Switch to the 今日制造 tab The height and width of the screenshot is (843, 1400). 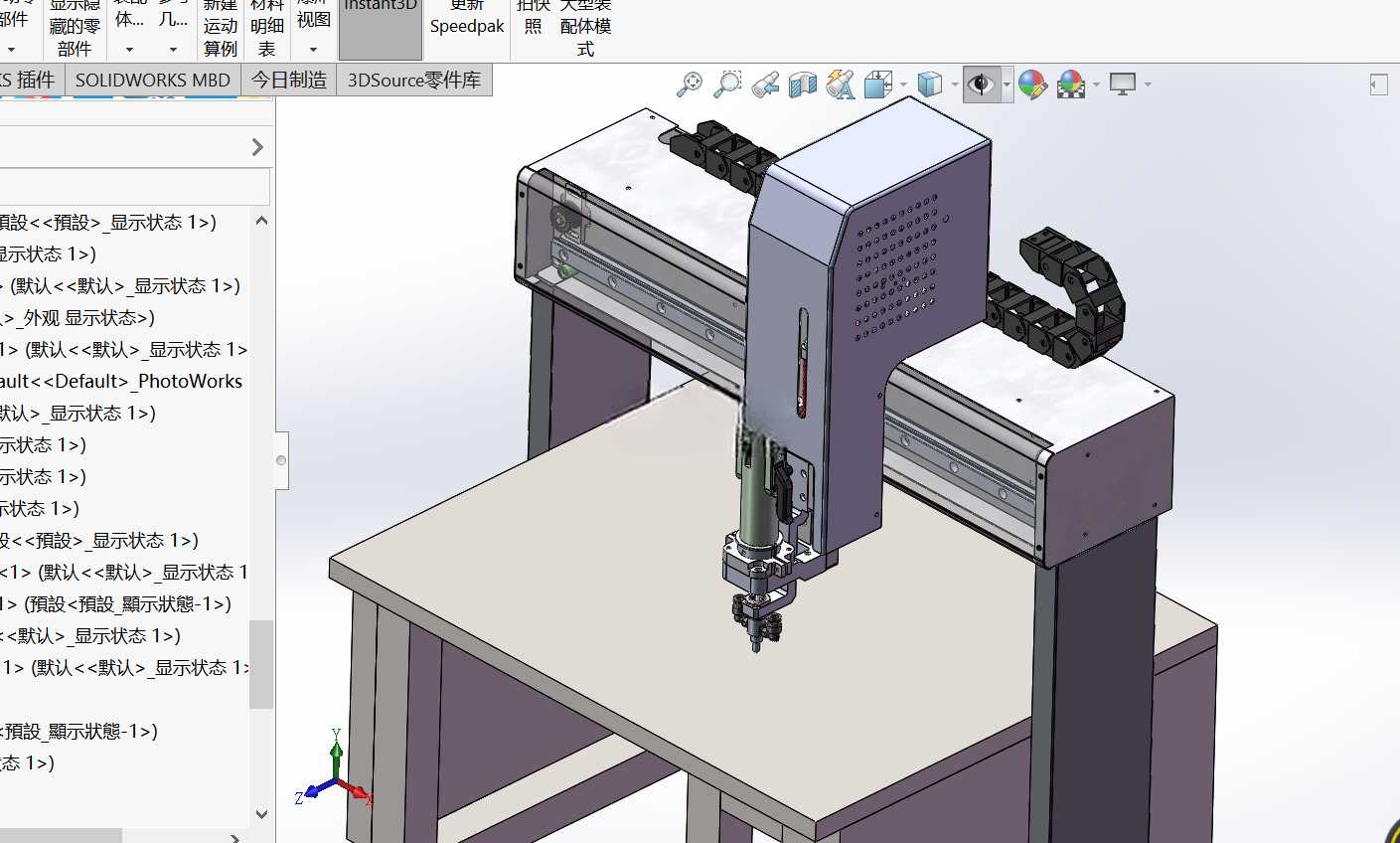coord(289,81)
